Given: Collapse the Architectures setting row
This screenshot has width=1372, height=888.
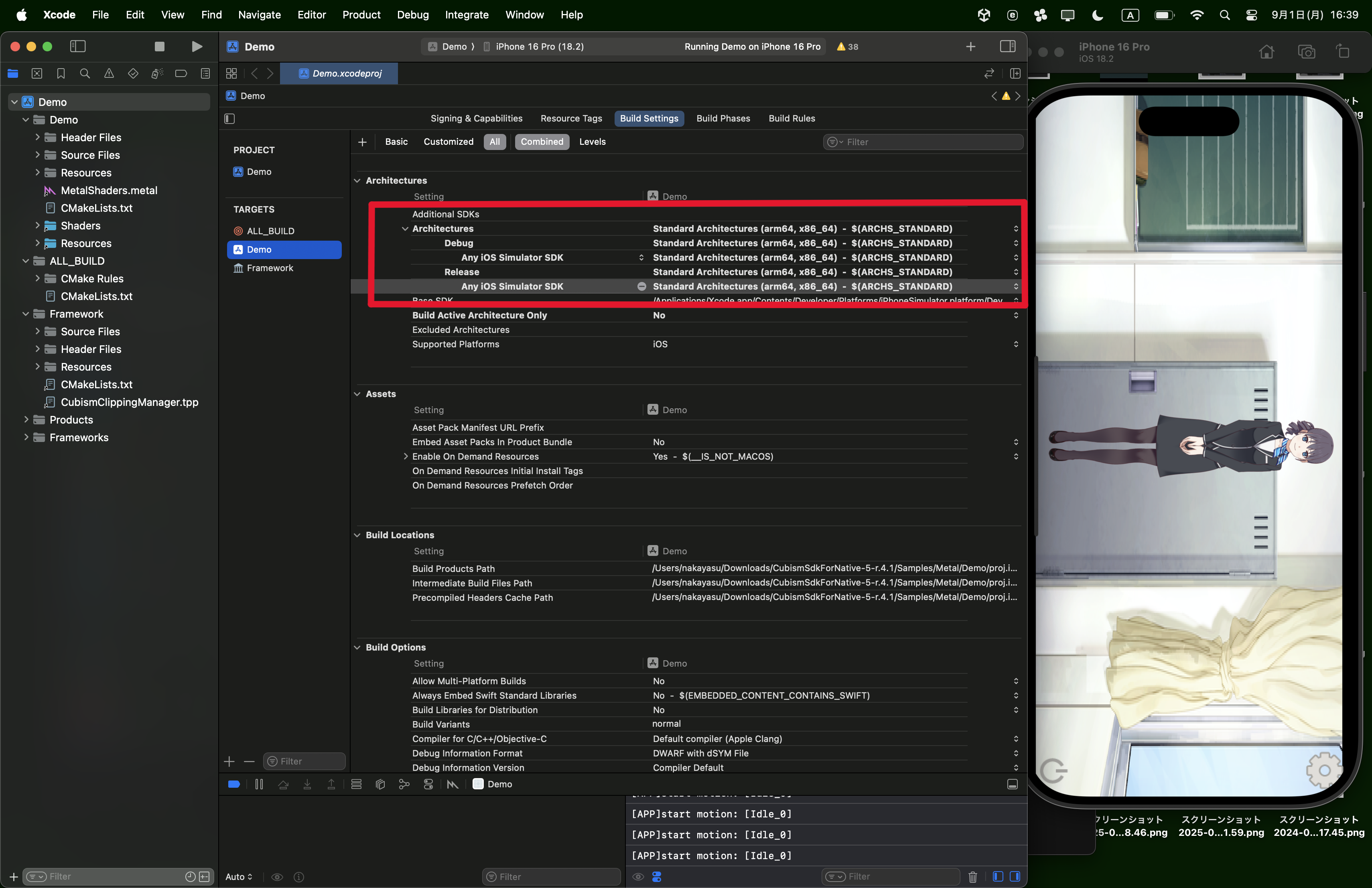Looking at the screenshot, I should [405, 229].
